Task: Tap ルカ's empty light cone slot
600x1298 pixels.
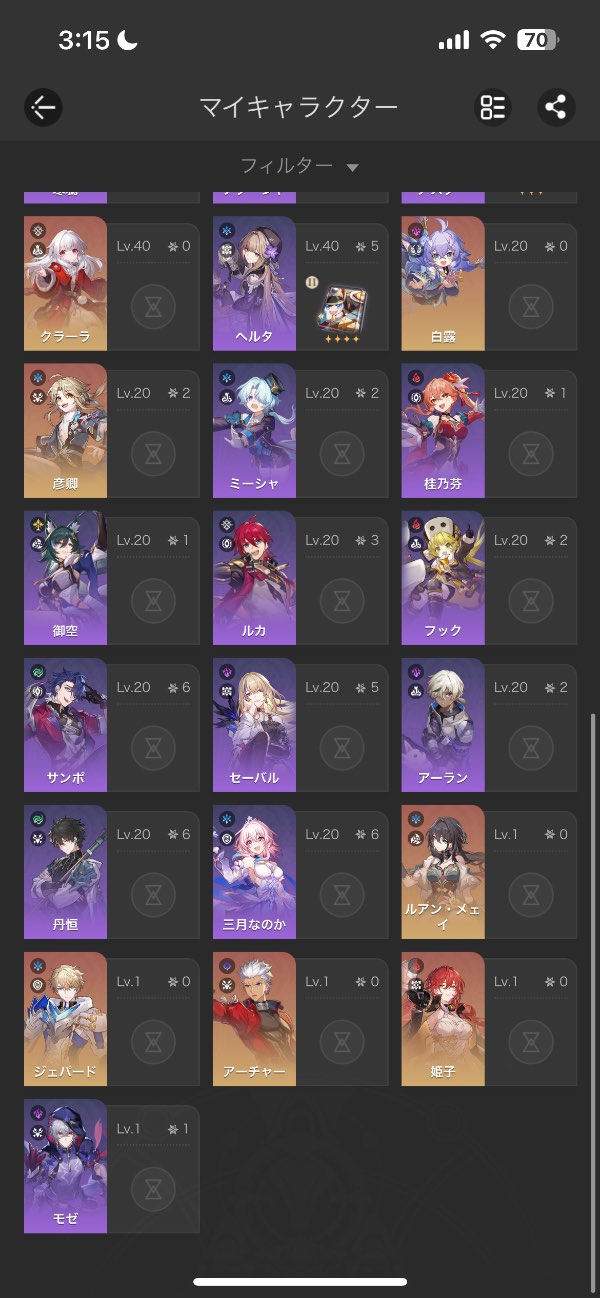Action: tap(342, 602)
